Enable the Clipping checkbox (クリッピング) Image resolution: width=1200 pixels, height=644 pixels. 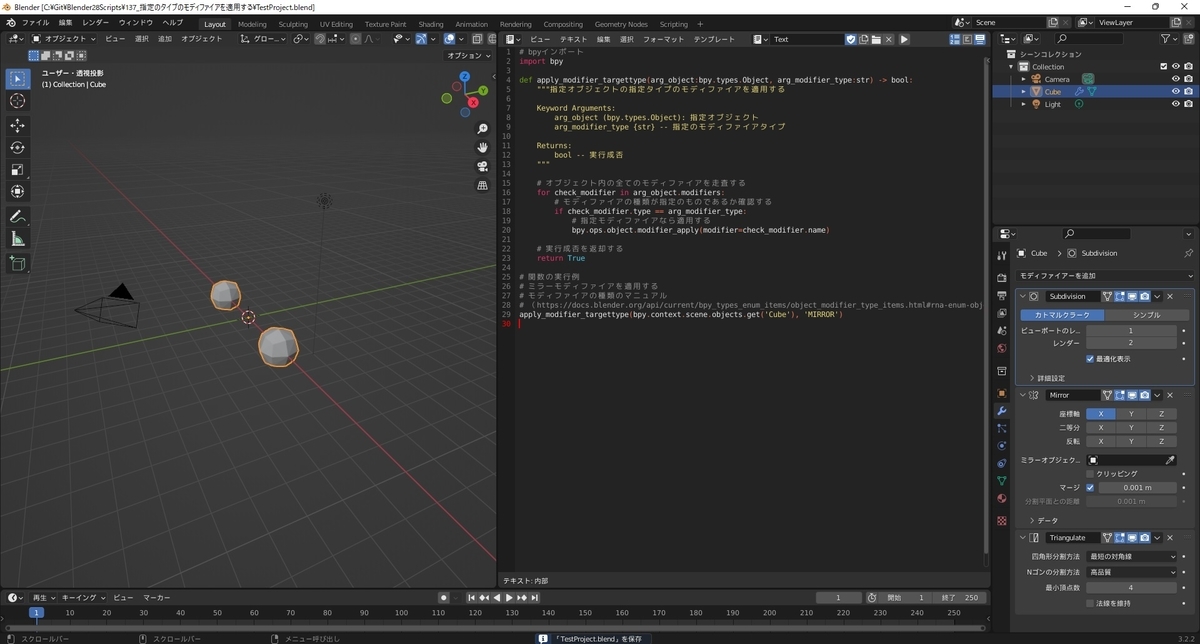click(1090, 474)
